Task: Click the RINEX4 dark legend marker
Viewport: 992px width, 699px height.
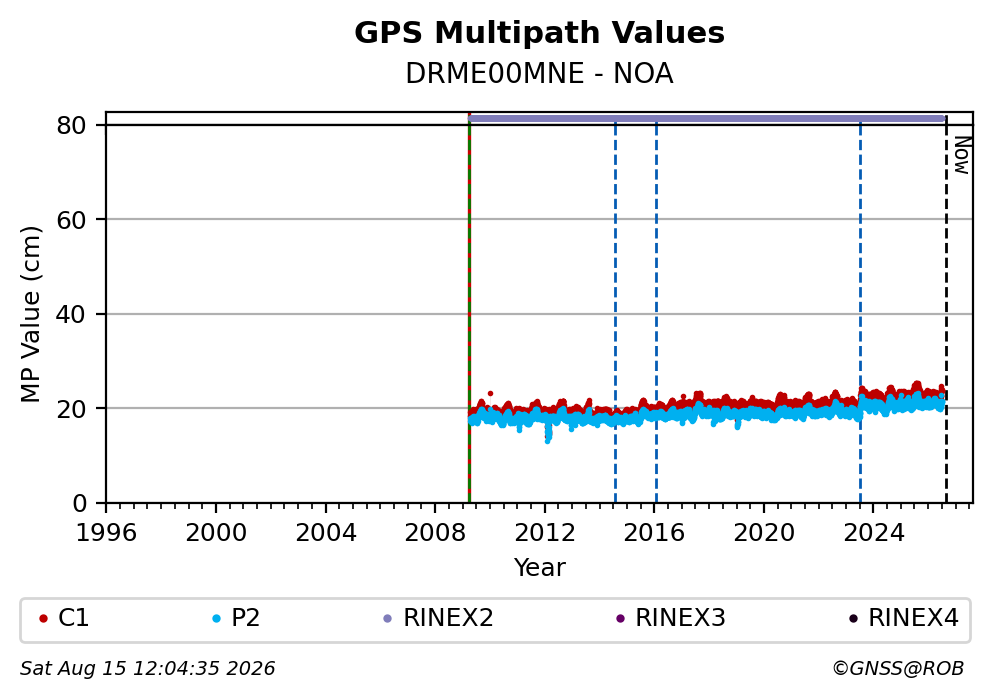Action: [x=853, y=619]
